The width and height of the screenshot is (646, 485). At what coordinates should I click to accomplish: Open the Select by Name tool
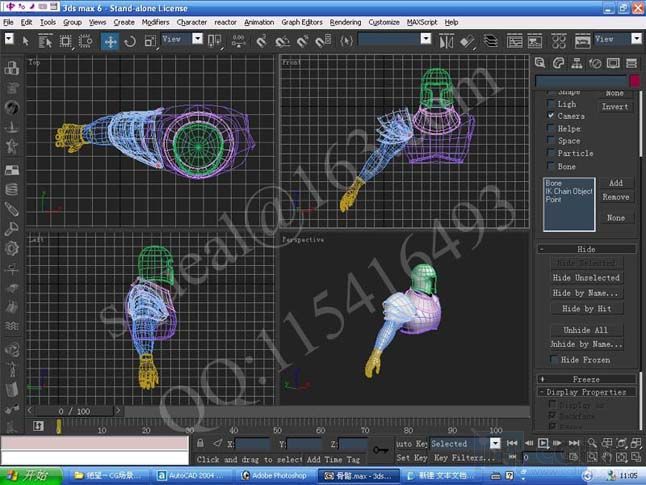[x=45, y=41]
